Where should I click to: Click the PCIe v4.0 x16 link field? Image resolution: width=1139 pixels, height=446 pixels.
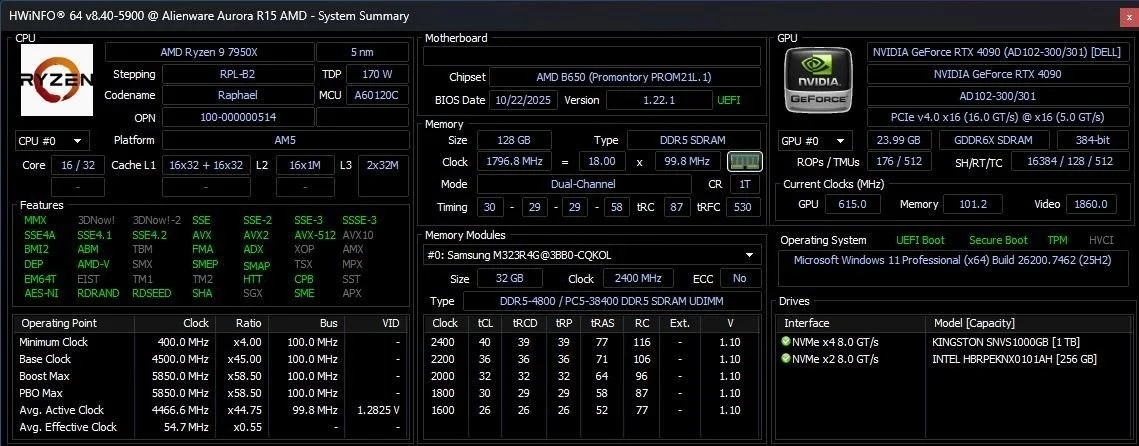pos(997,117)
